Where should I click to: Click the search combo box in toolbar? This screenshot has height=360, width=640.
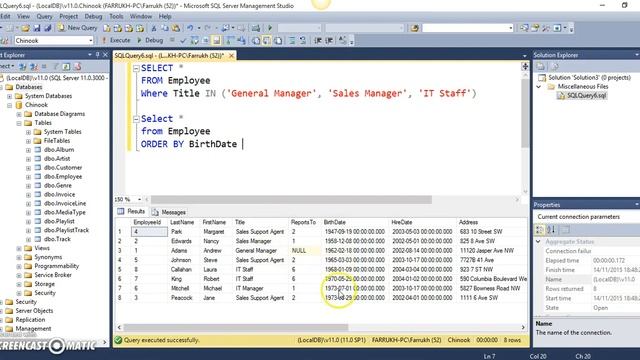tap(467, 28)
